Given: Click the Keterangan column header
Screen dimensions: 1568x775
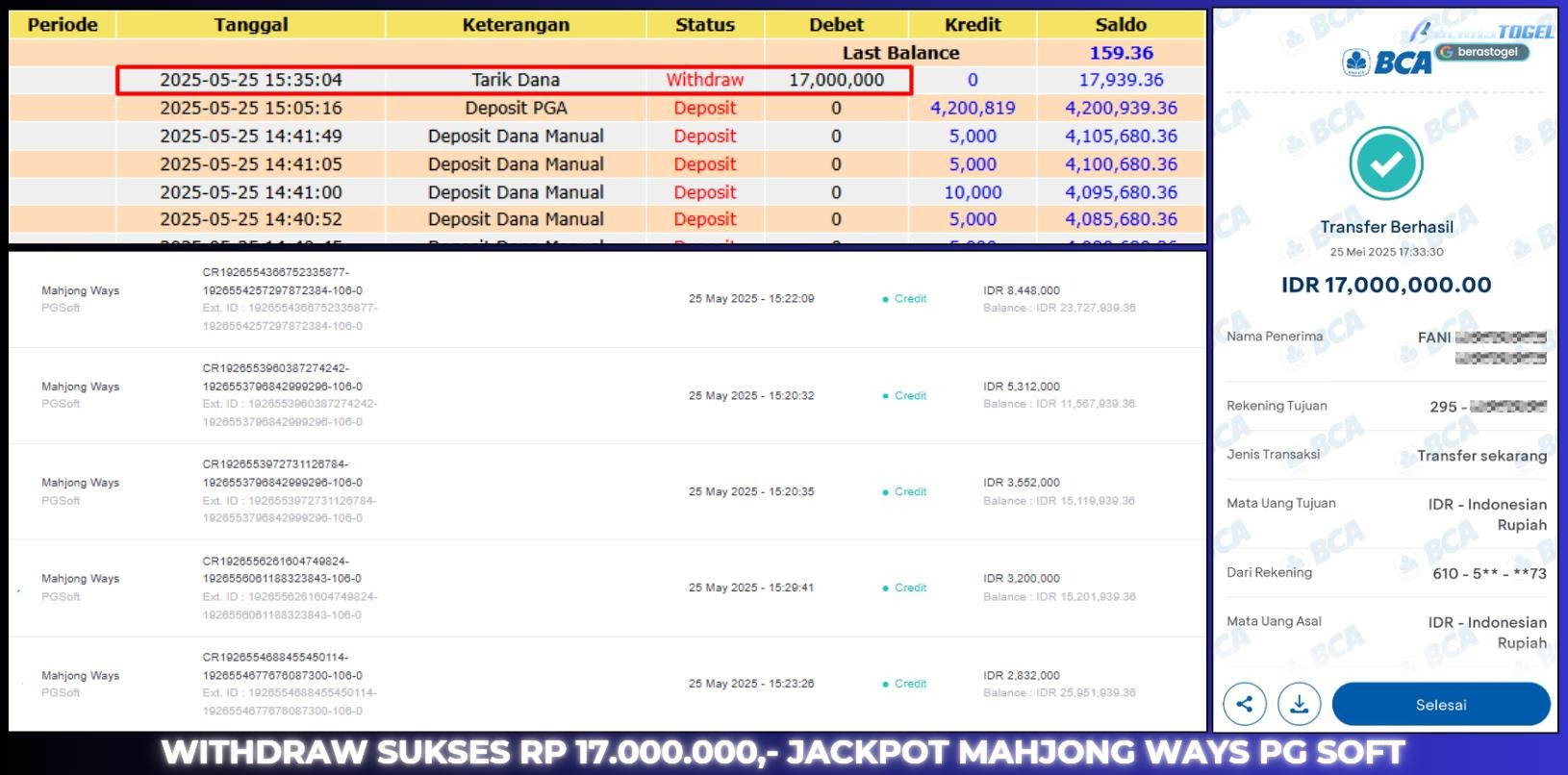Looking at the screenshot, I should click(x=516, y=25).
